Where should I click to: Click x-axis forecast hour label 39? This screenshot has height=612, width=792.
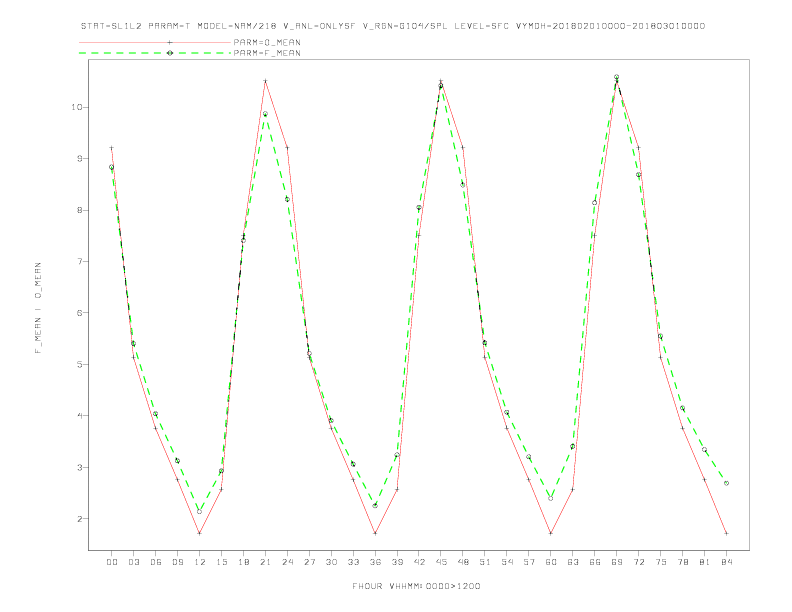397,562
